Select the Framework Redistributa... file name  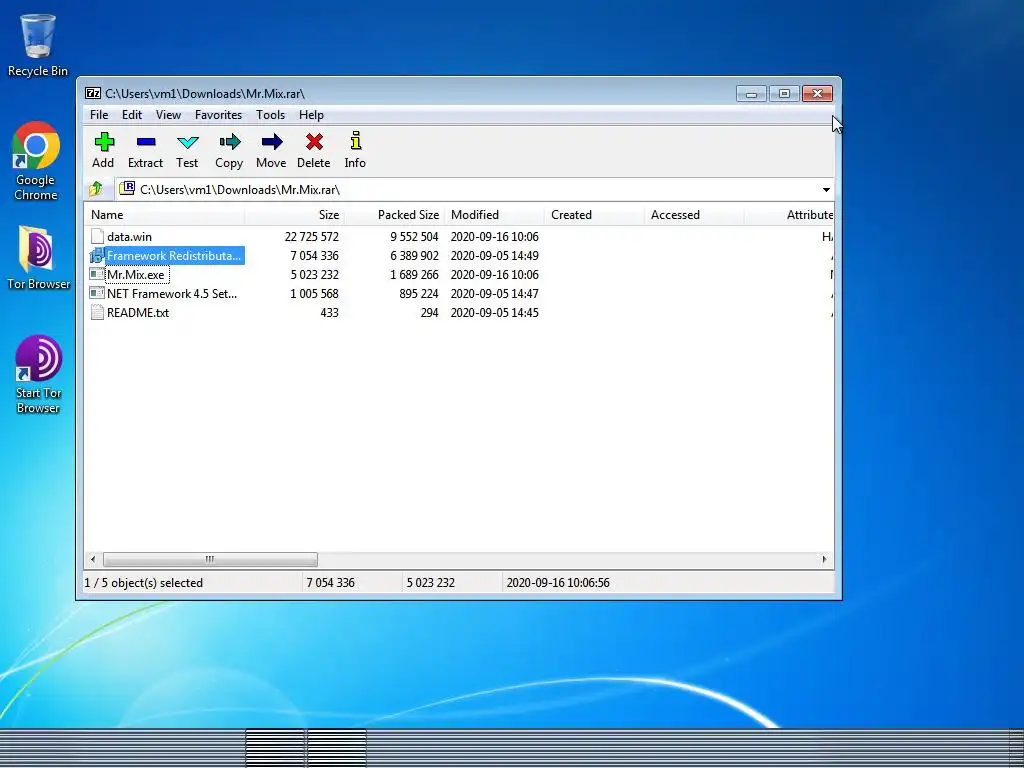pyautogui.click(x=174, y=255)
